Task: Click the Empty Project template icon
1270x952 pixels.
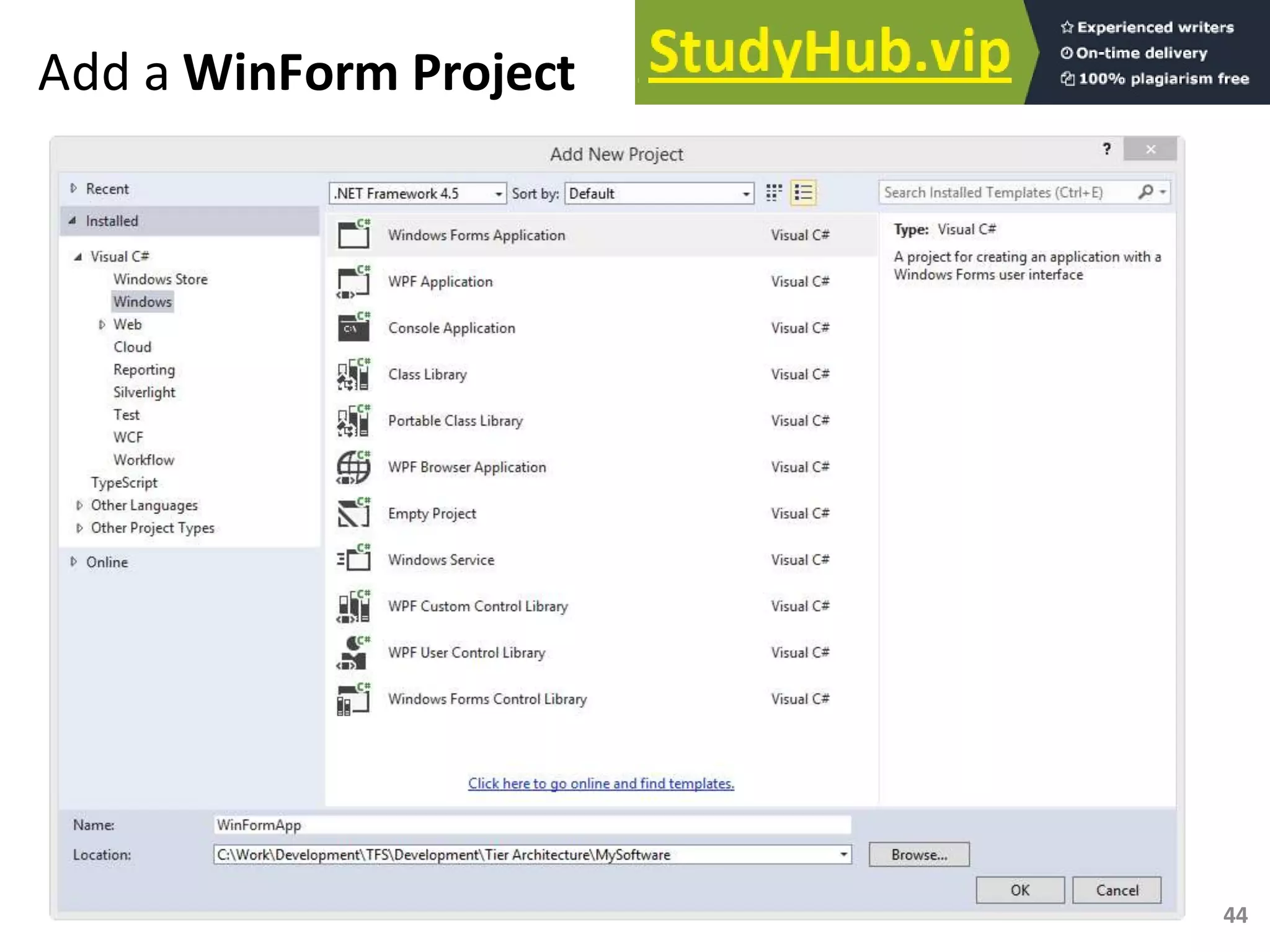Action: (353, 513)
